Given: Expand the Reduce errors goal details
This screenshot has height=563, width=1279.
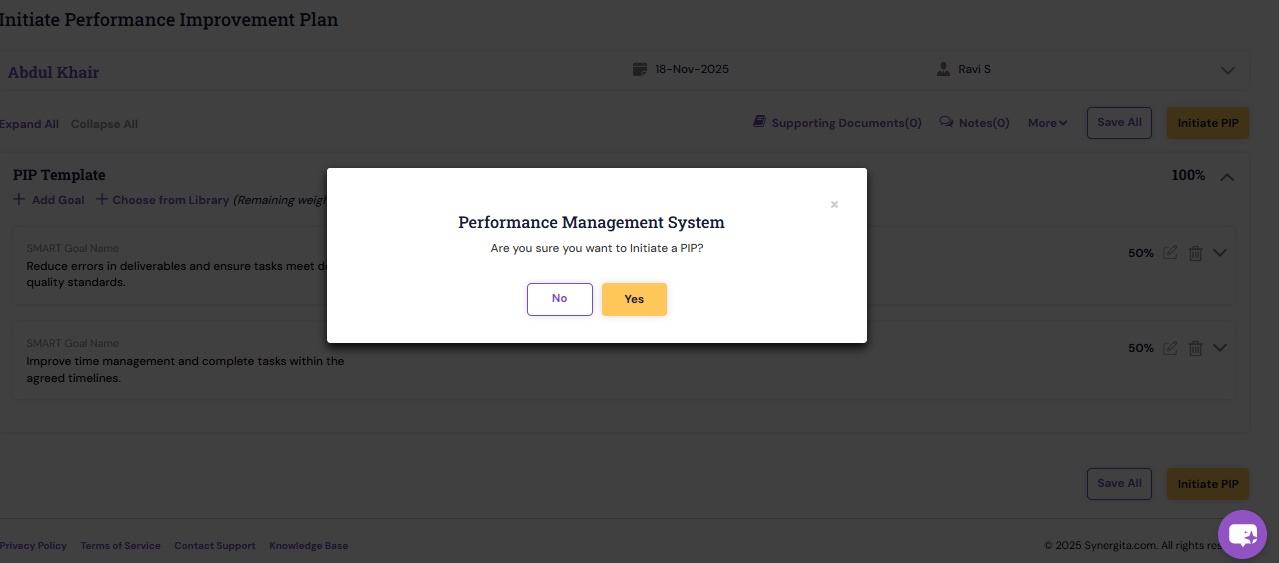Looking at the screenshot, I should pyautogui.click(x=1219, y=253).
